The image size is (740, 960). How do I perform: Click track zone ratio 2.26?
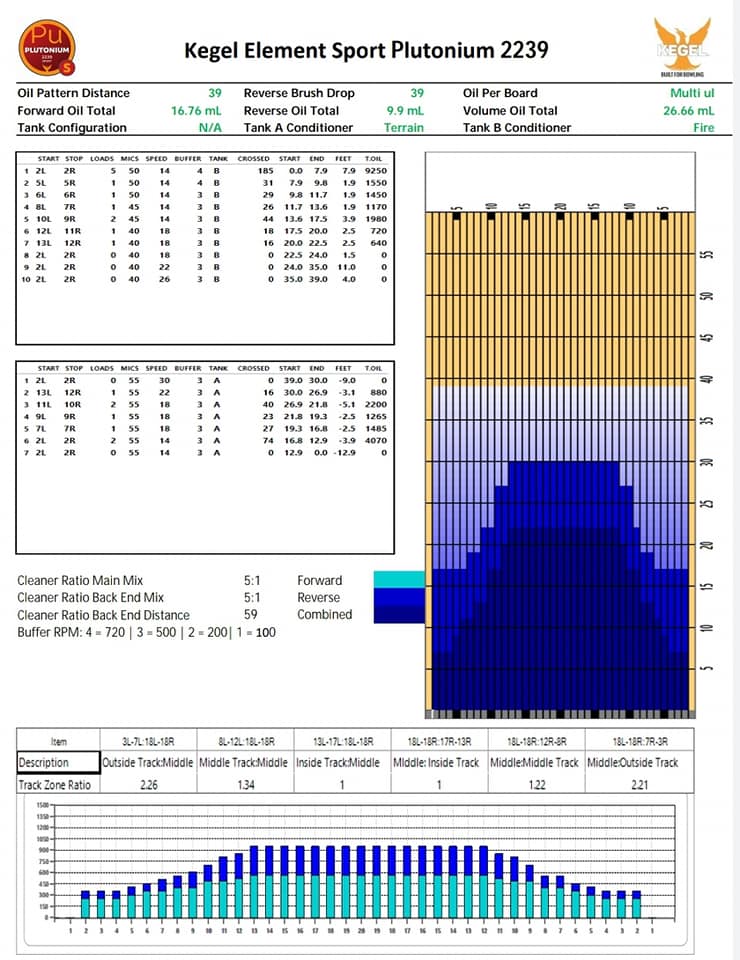[149, 785]
